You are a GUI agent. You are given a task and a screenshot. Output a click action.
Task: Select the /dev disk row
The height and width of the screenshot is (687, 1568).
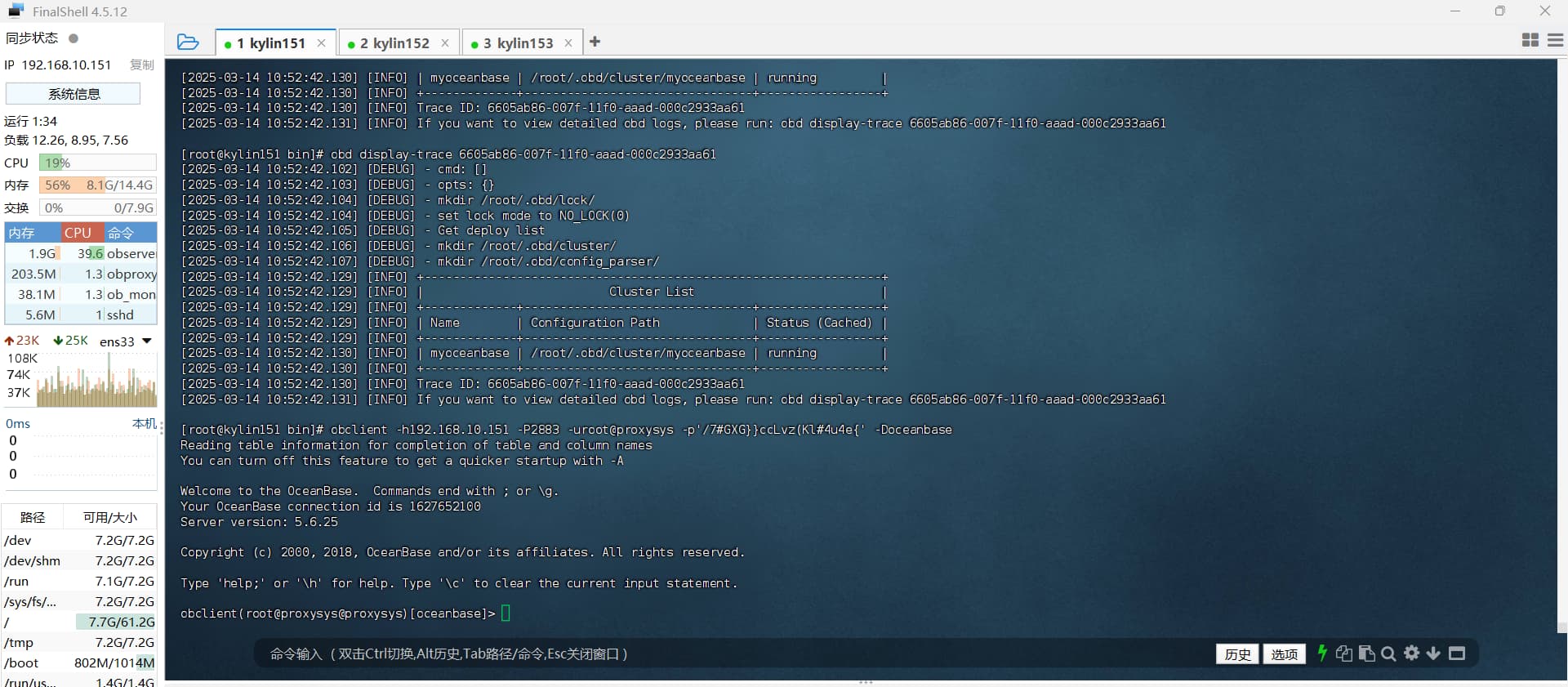coord(79,540)
